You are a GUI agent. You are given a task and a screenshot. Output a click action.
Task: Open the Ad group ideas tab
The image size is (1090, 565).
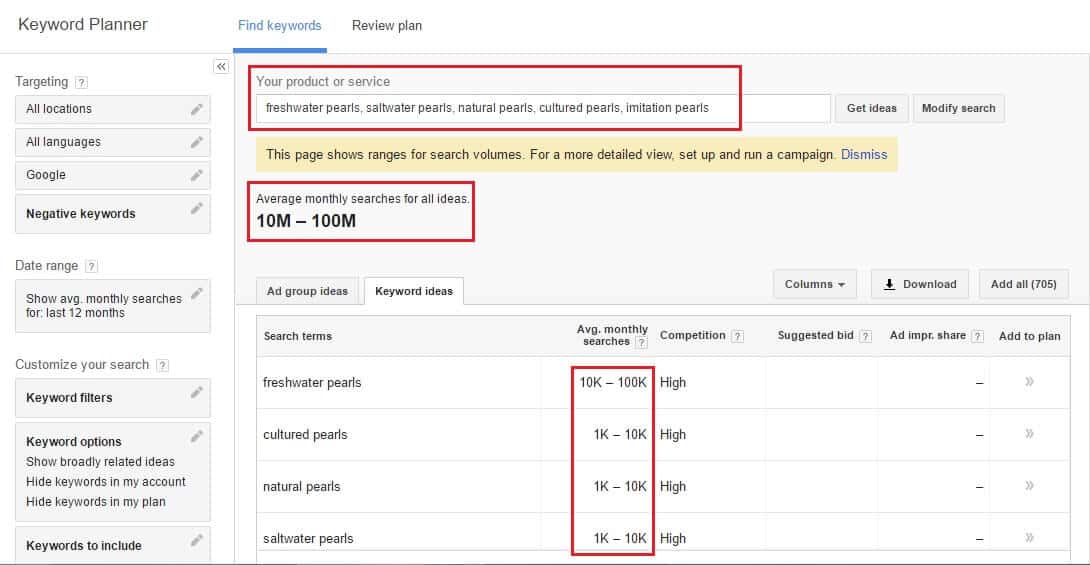[307, 291]
